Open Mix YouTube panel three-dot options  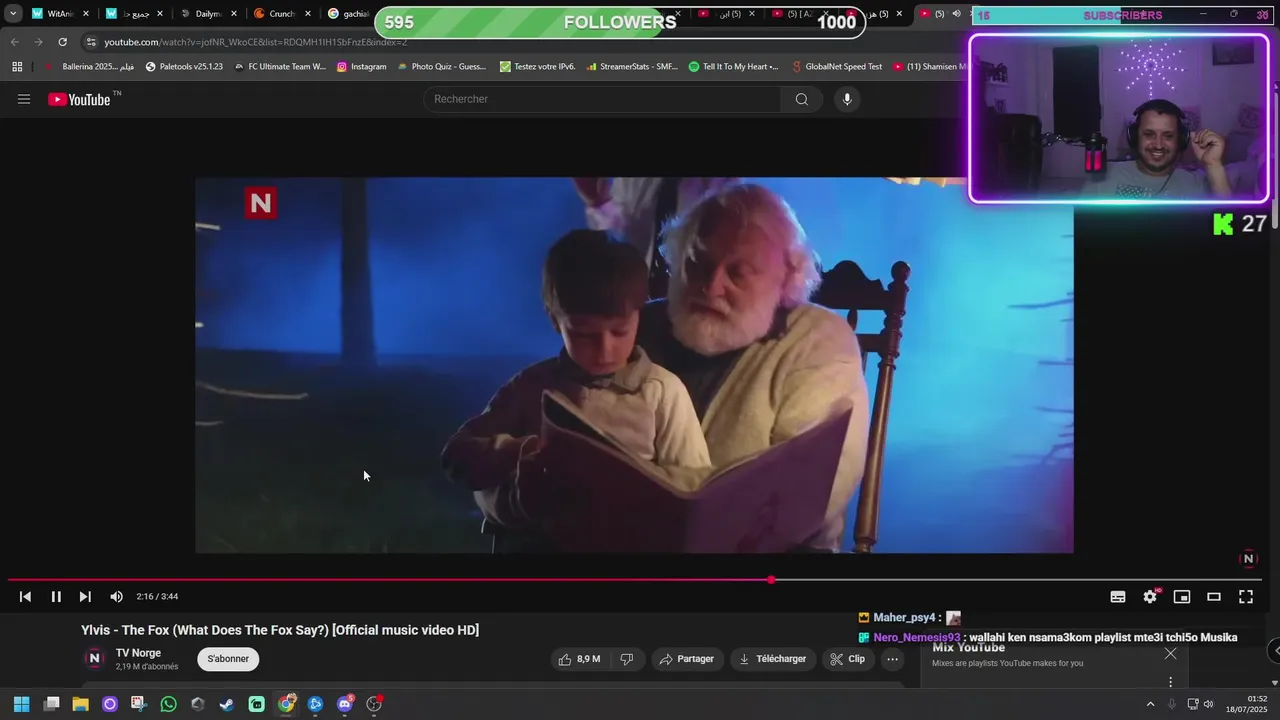1171,682
